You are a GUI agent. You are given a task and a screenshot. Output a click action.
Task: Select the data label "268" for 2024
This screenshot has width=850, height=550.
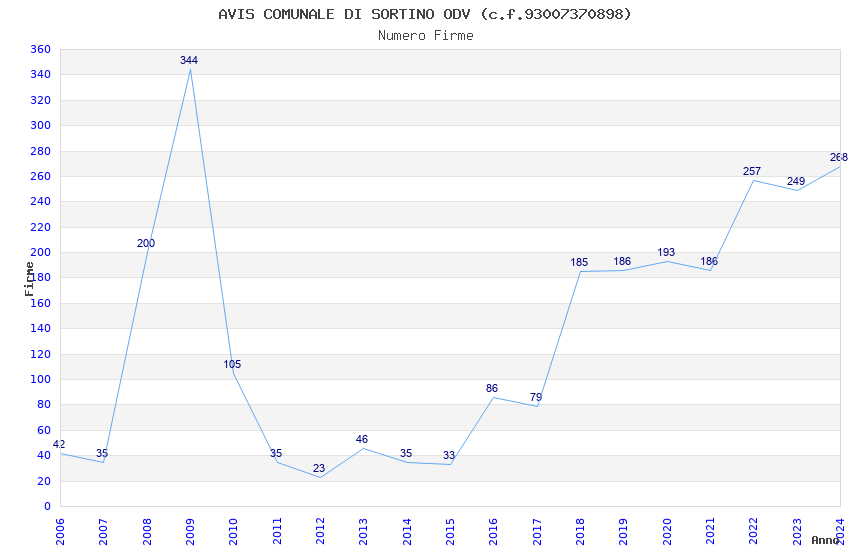[x=839, y=157]
